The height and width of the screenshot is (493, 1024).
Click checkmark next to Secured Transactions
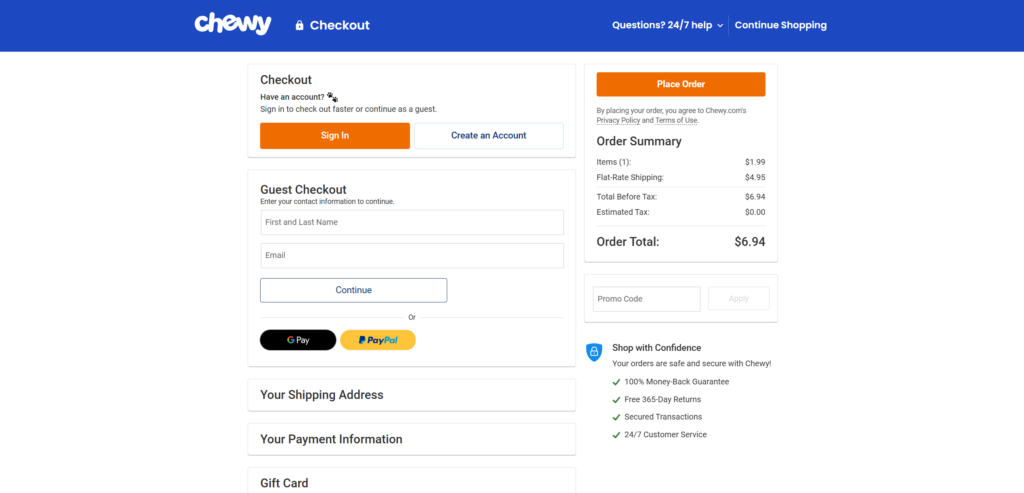[x=616, y=417]
